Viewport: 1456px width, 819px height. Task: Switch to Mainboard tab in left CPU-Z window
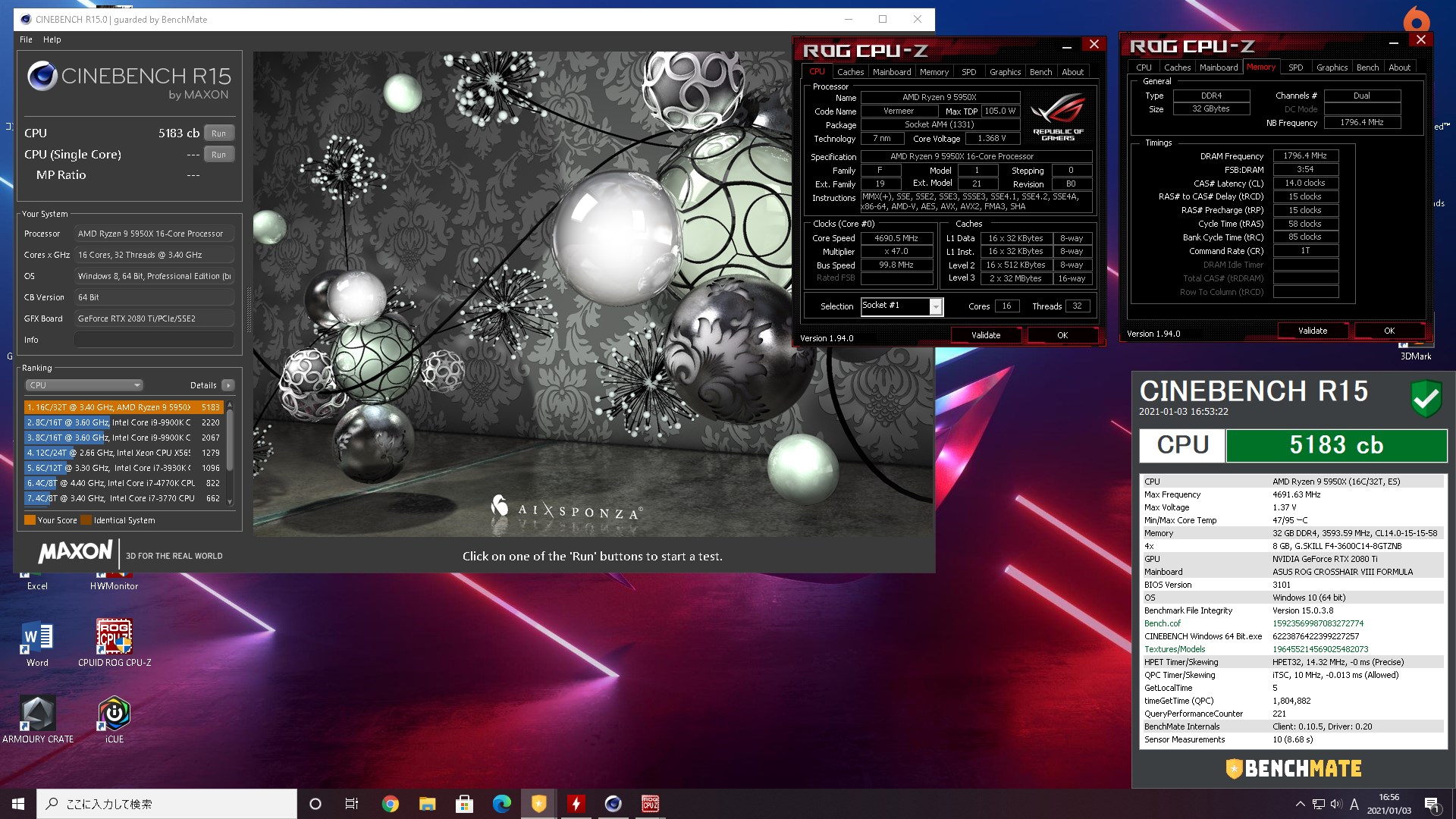[892, 72]
